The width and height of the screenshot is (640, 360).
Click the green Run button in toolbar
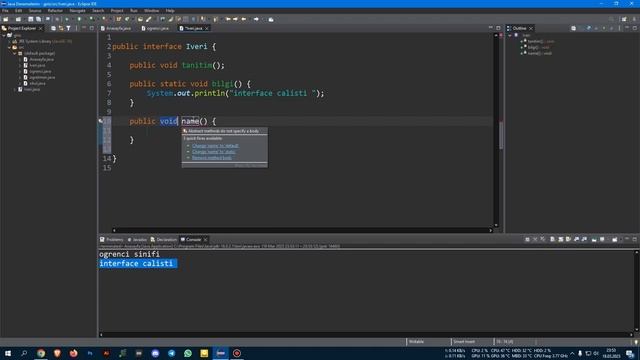(79, 19)
